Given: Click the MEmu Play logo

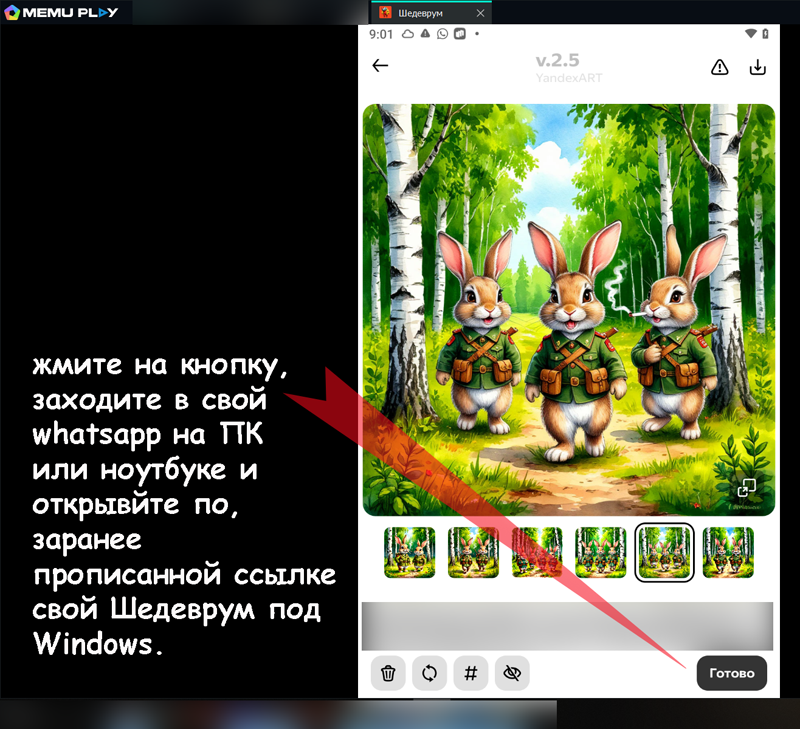Looking at the screenshot, I should point(61,12).
